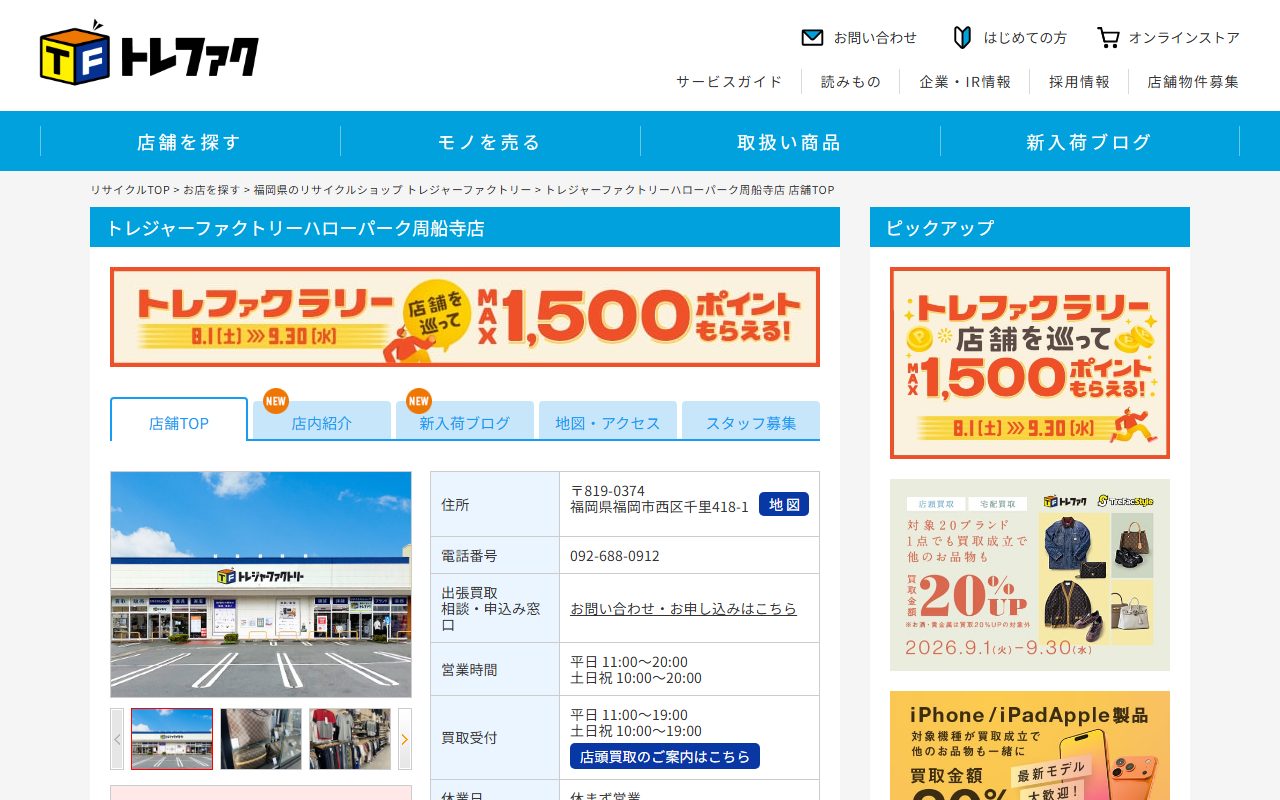Select the store exterior thumbnail
Image resolution: width=1280 pixels, height=800 pixels.
[x=172, y=739]
